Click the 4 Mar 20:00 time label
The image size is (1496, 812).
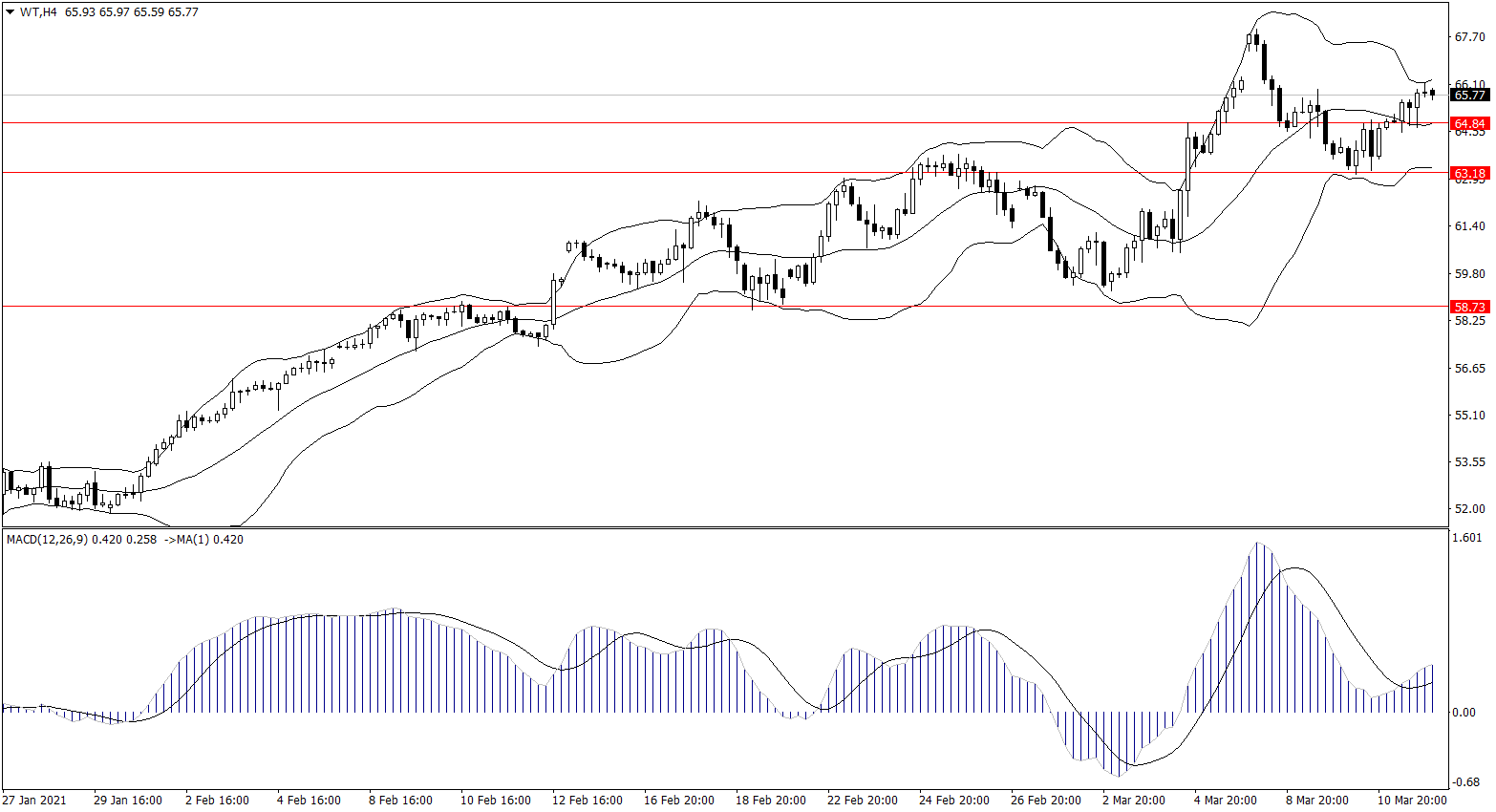tap(1224, 801)
